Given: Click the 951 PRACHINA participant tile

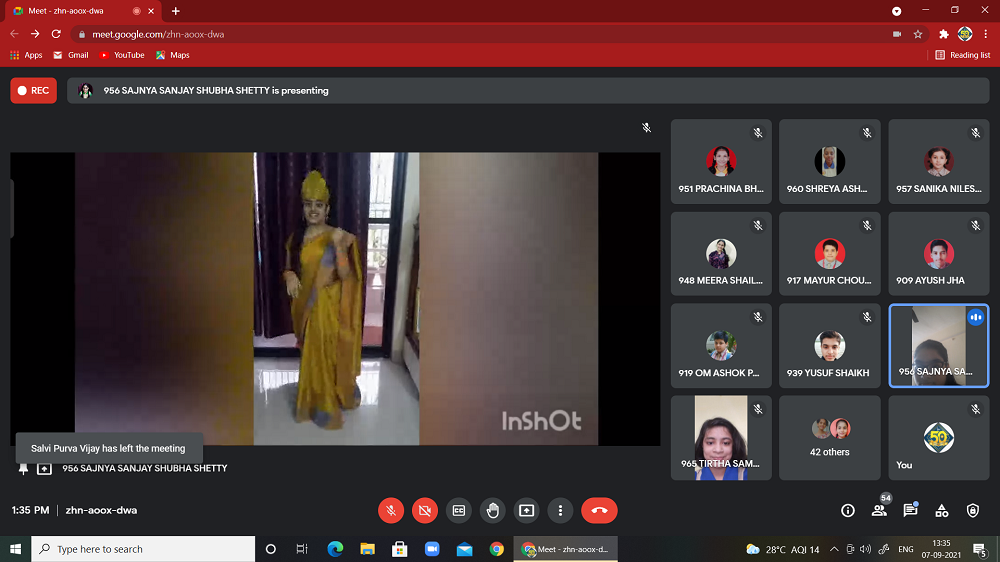Looking at the screenshot, I should [721, 162].
